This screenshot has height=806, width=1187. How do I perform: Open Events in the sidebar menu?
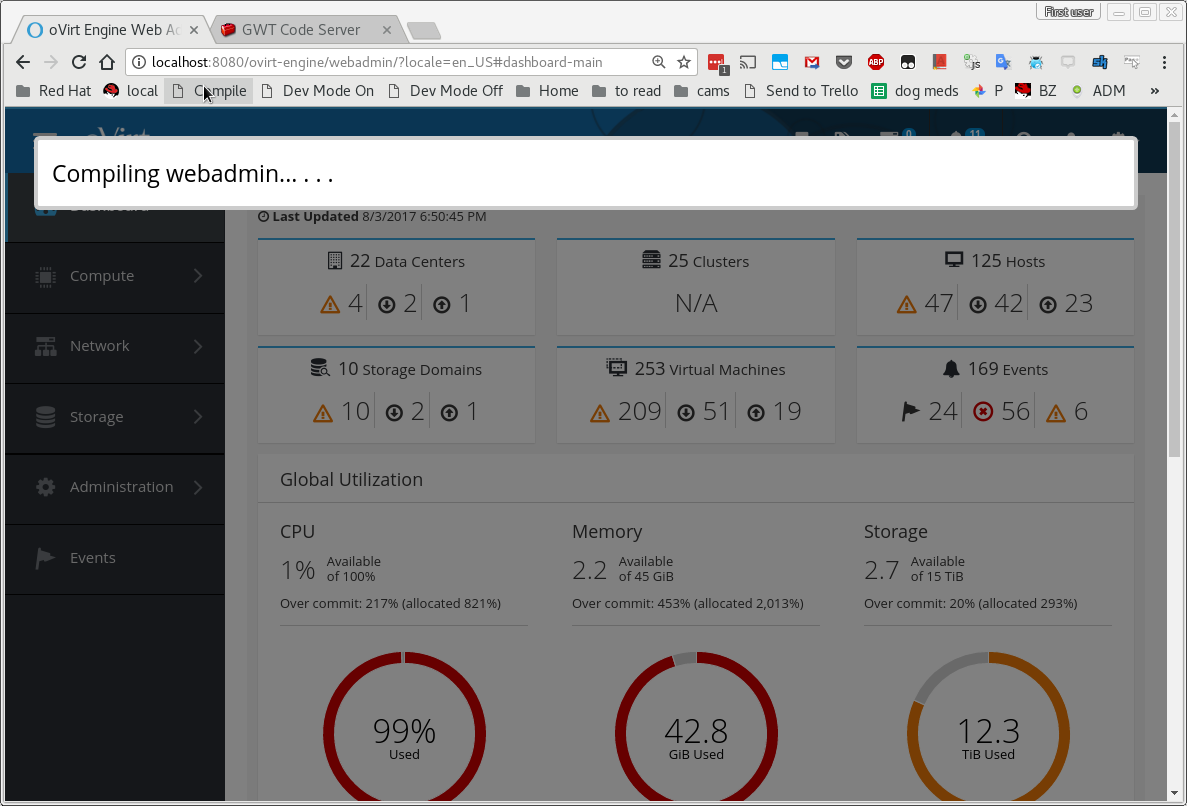click(92, 558)
